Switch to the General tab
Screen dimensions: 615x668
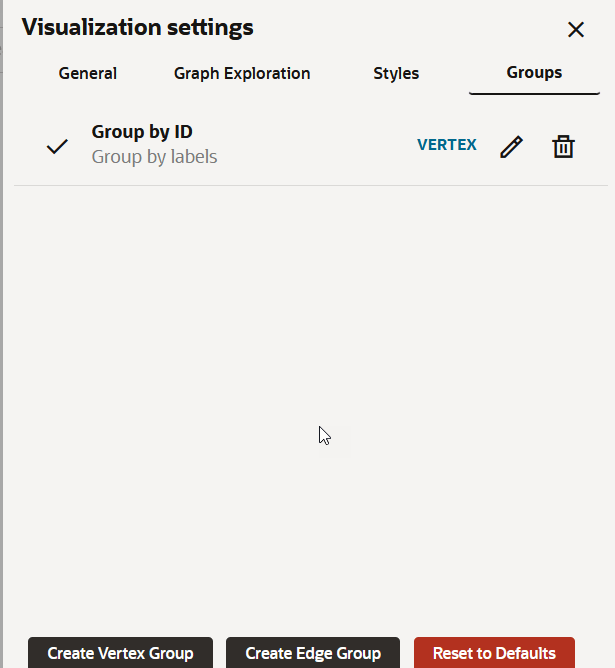[x=88, y=73]
